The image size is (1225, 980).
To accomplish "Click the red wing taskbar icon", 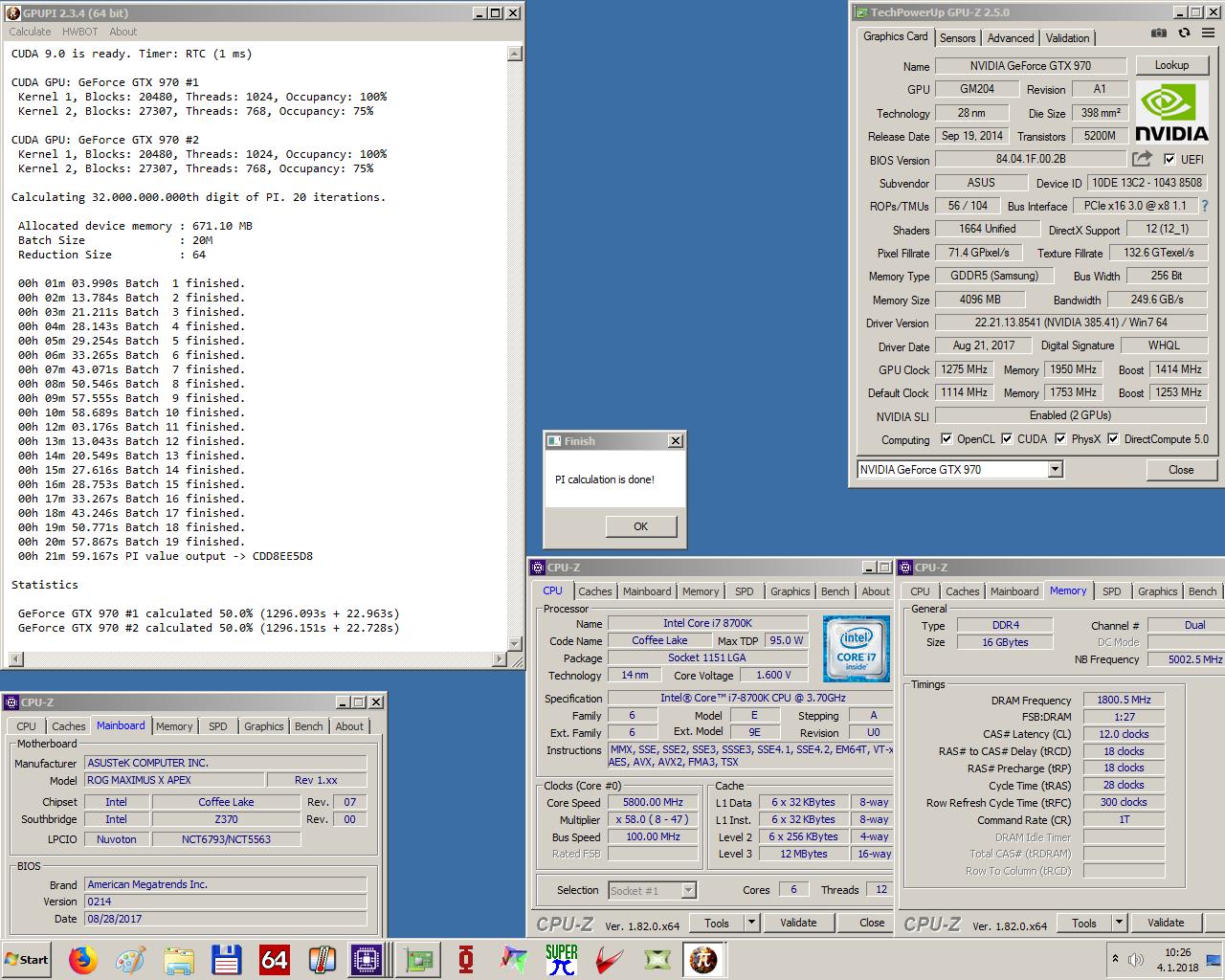I will 610,959.
